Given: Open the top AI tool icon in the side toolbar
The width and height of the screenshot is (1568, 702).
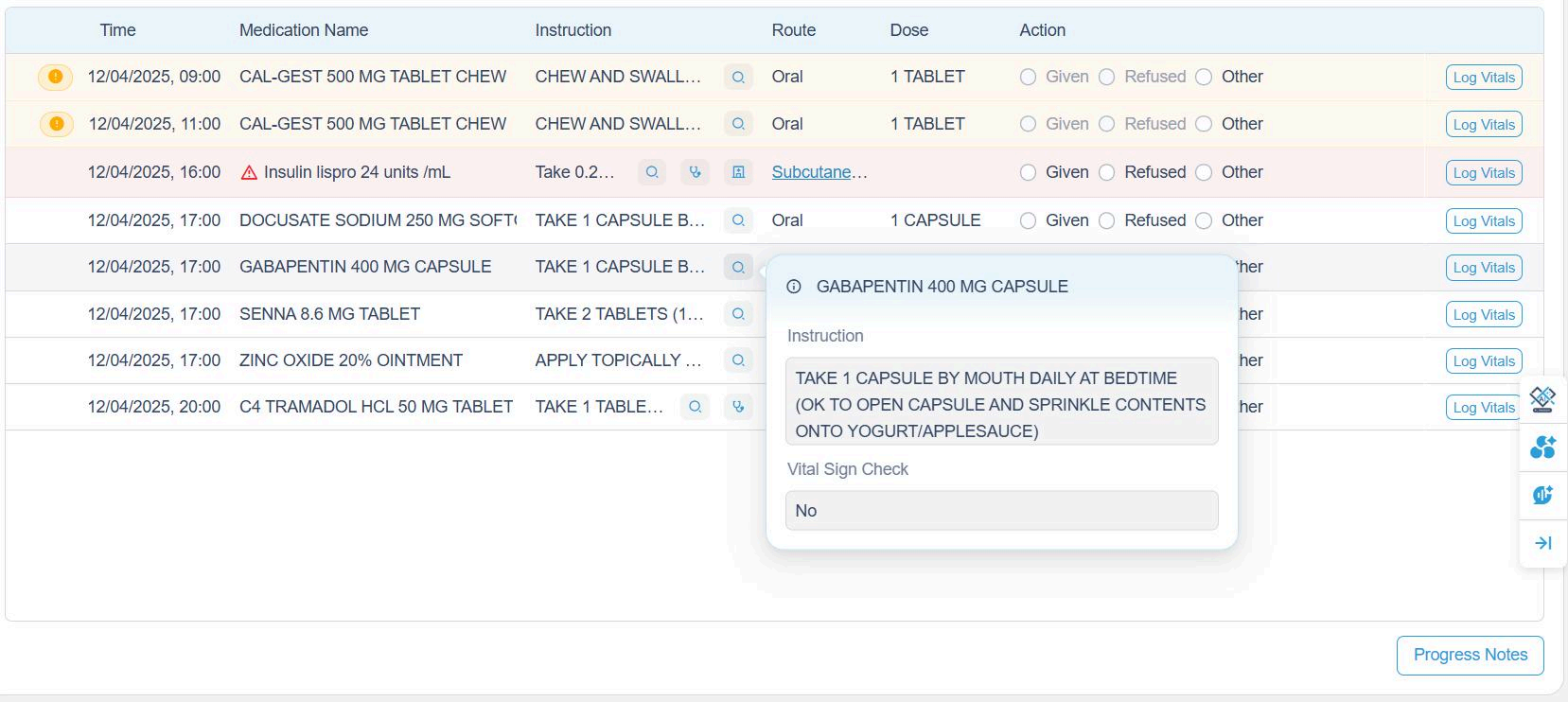Looking at the screenshot, I should (1542, 399).
